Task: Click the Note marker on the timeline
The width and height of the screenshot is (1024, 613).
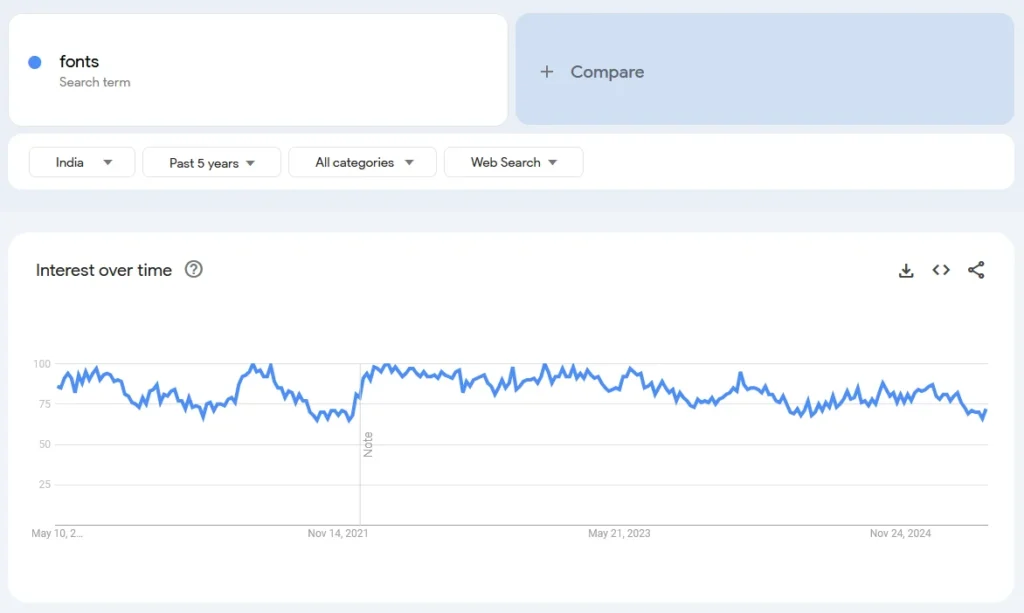Action: (368, 445)
